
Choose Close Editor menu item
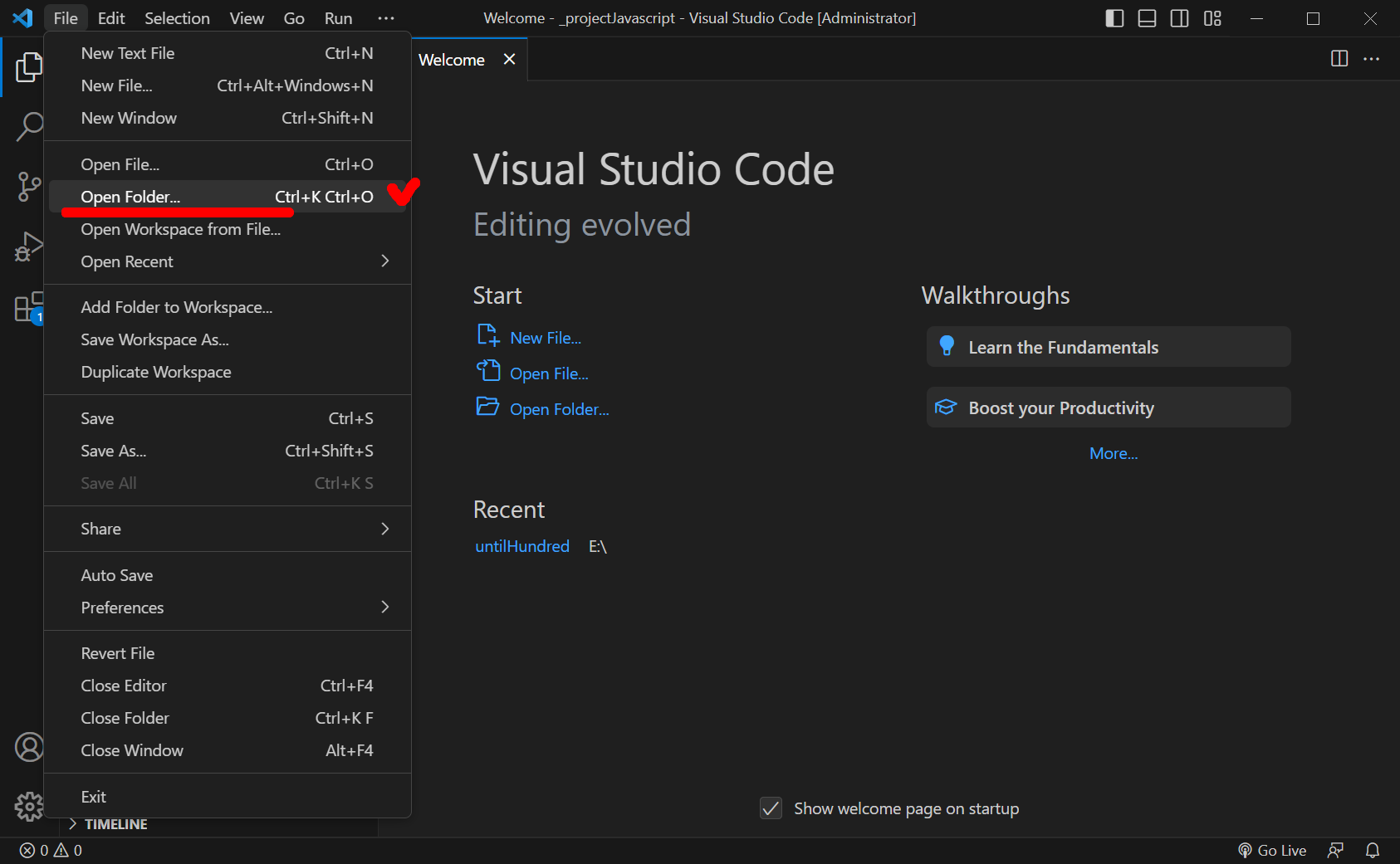coord(228,686)
